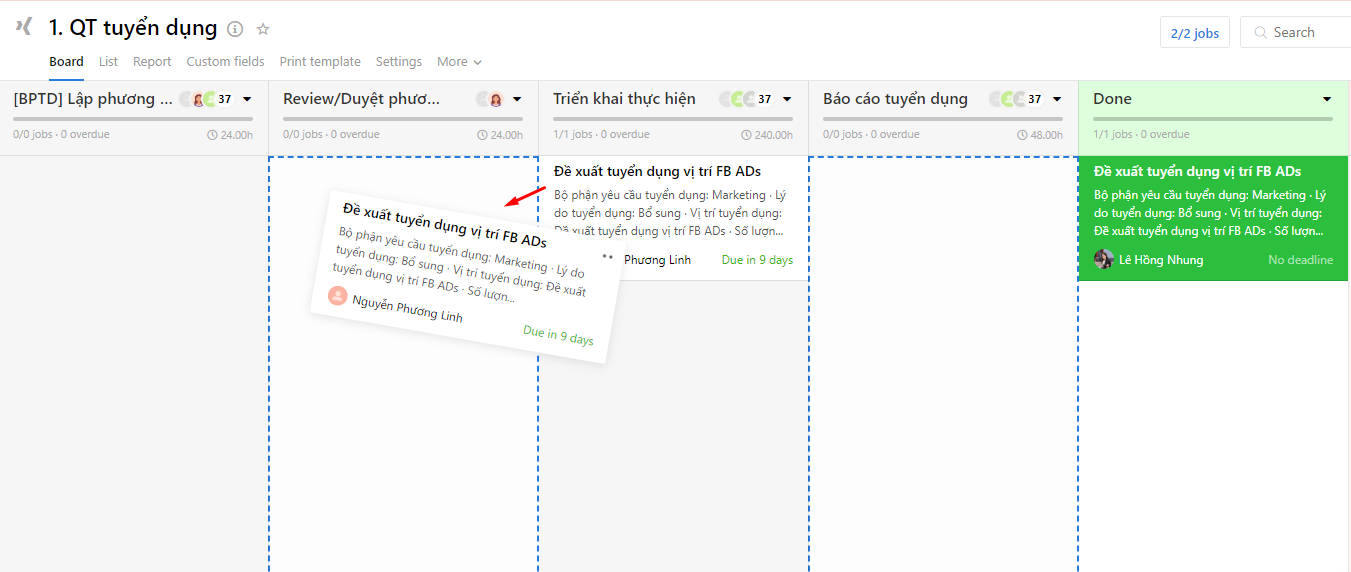This screenshot has height=572, width=1351.
Task: Click the Triển khai thực hiện column title
Action: (x=624, y=99)
